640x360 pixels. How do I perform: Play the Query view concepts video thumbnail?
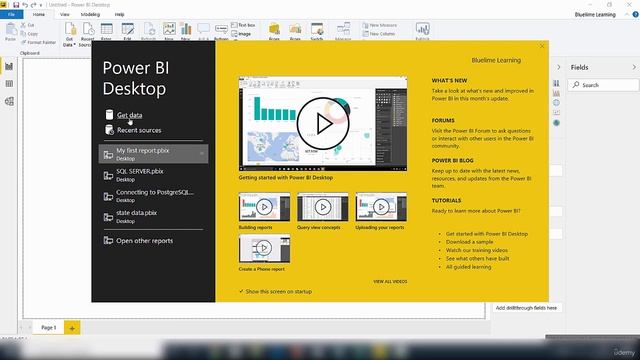click(x=323, y=207)
